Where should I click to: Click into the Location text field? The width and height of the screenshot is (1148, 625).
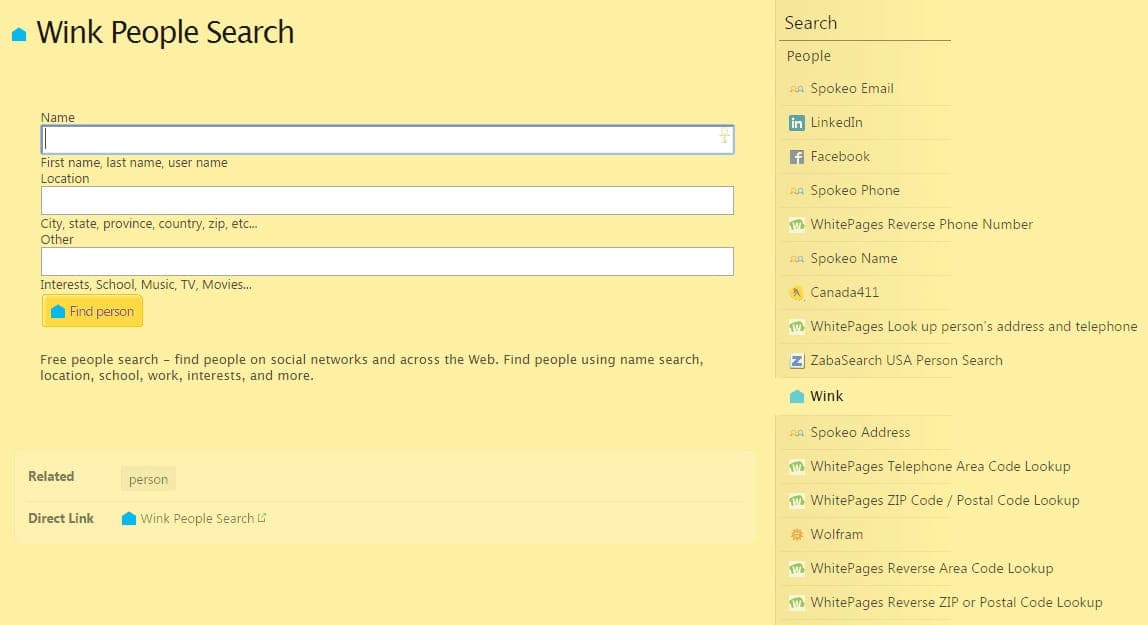[x=387, y=200]
